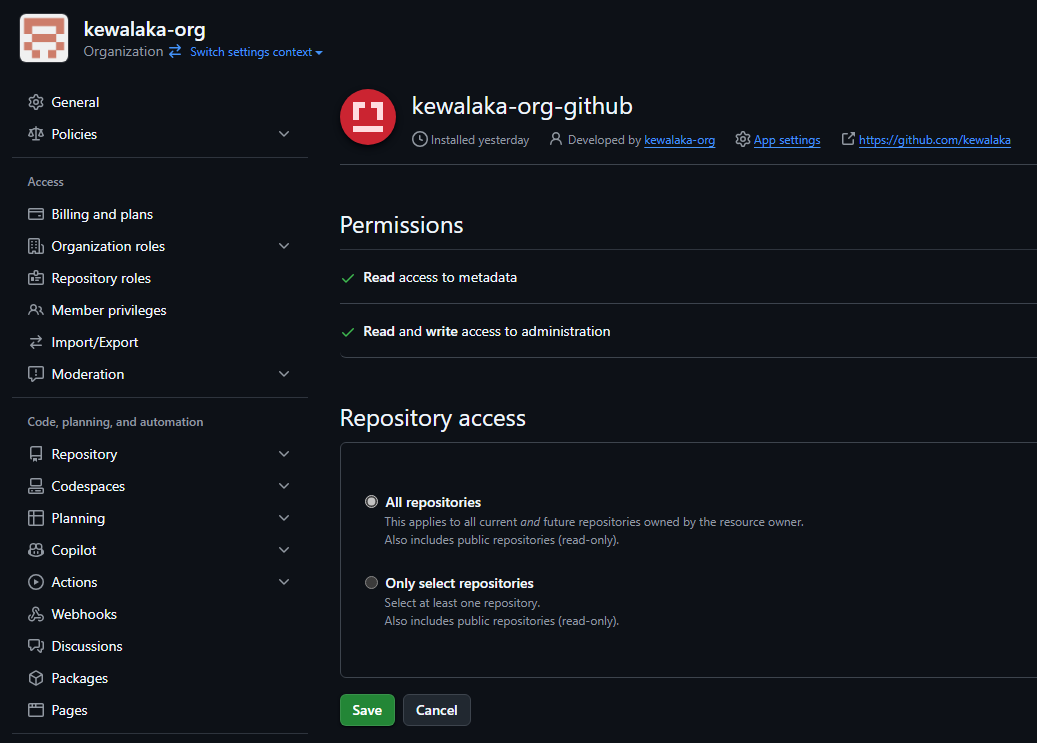
Task: Select the Only select repositories radio button
Action: coord(372,582)
